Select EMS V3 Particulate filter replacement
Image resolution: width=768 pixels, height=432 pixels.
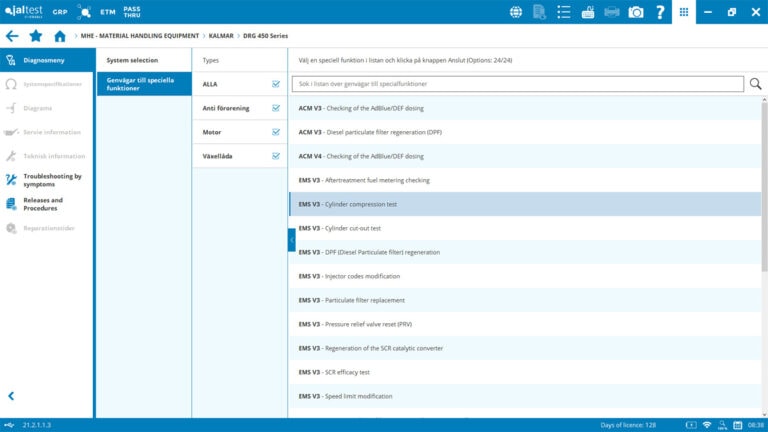[525, 300]
